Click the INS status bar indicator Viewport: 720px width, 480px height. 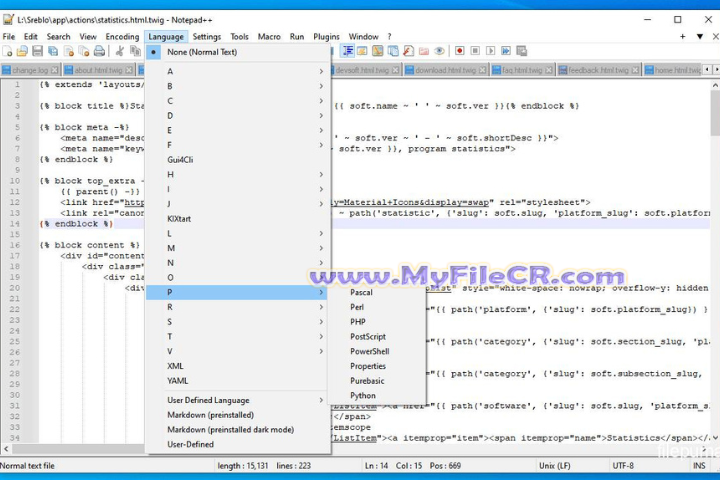click(x=699, y=466)
